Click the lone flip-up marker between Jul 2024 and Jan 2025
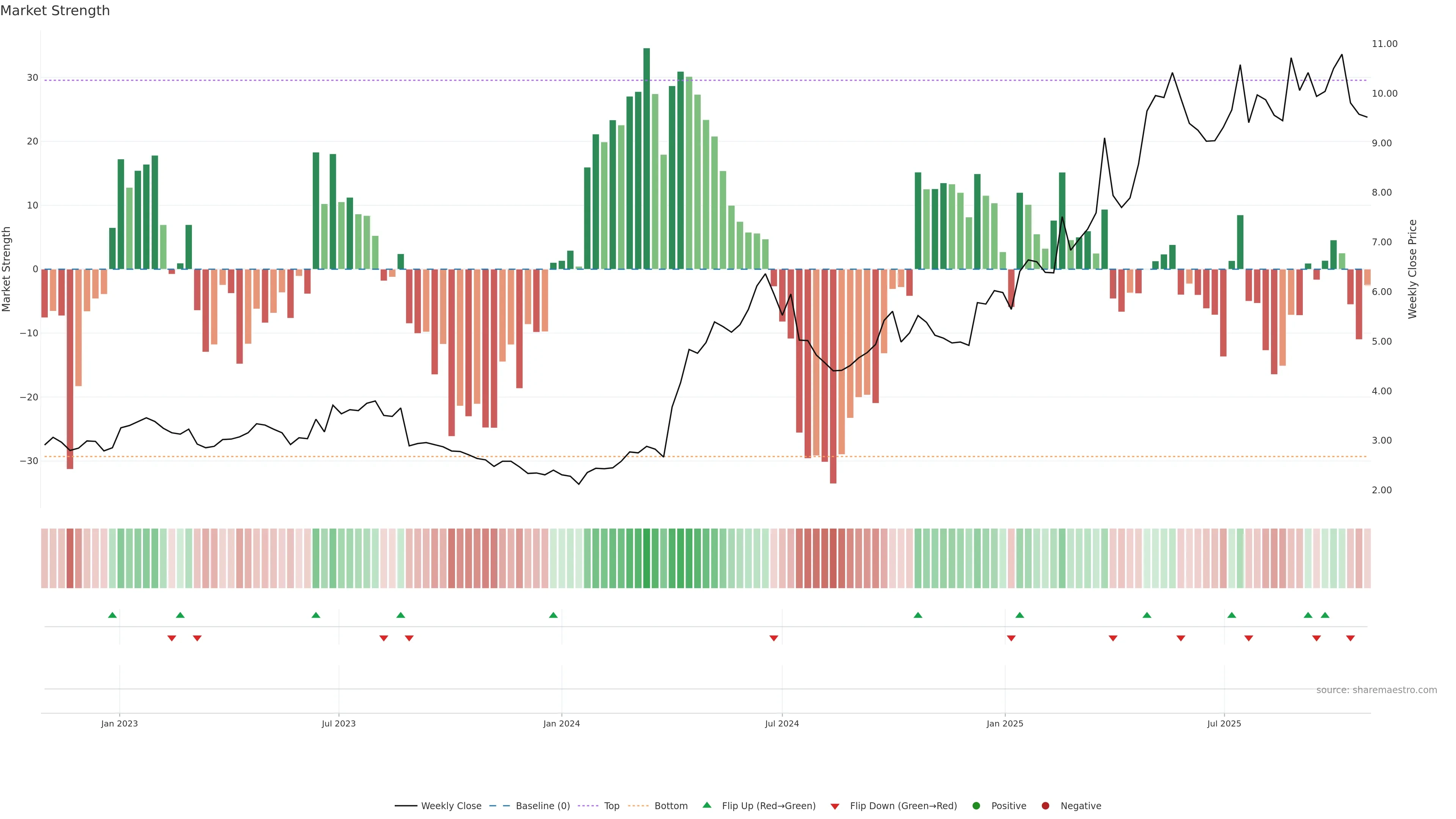Image resolution: width=1456 pixels, height=819 pixels. click(918, 615)
